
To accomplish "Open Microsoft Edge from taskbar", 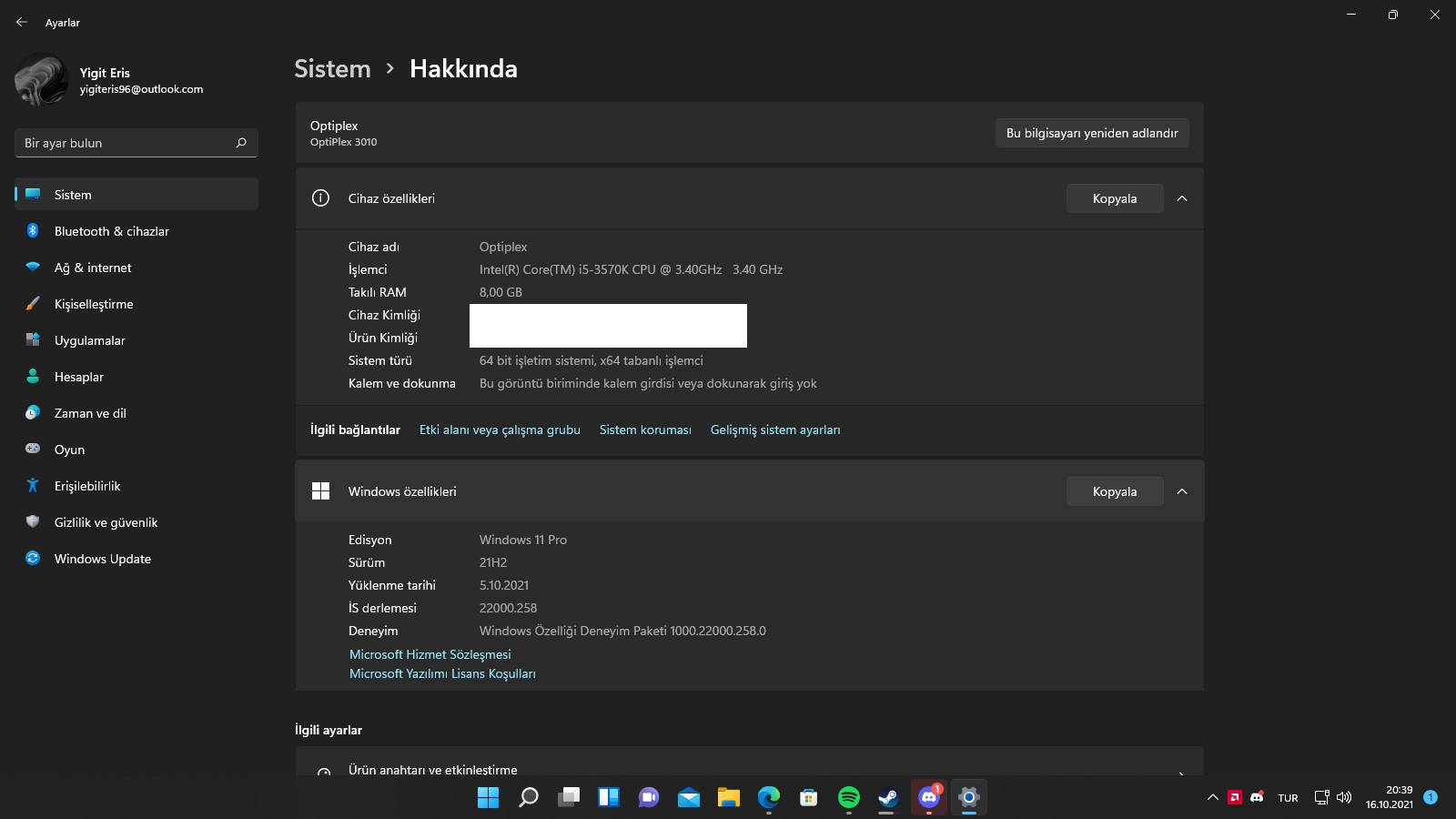I will tap(769, 798).
